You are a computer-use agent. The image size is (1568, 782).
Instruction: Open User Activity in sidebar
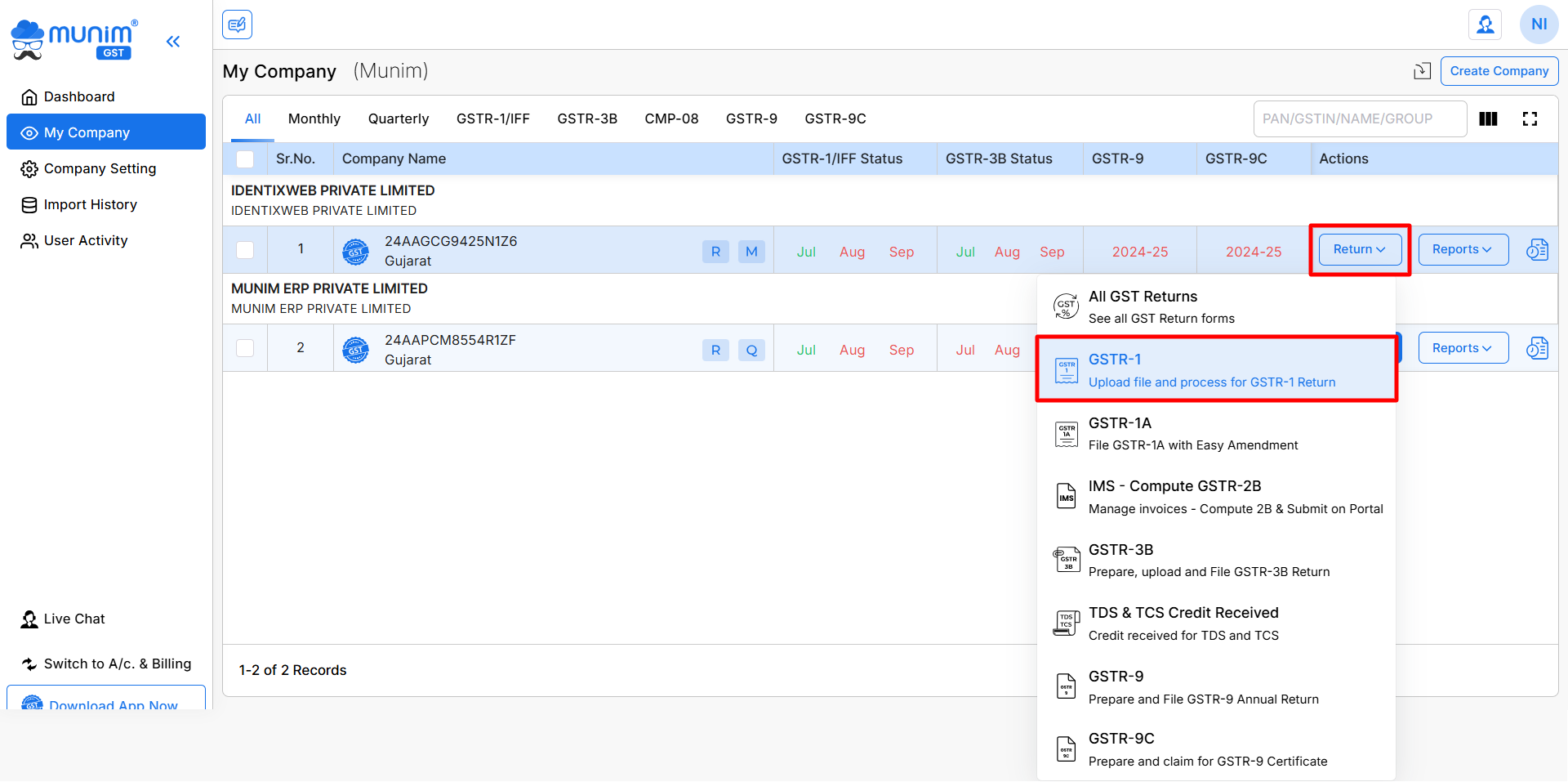pos(106,241)
